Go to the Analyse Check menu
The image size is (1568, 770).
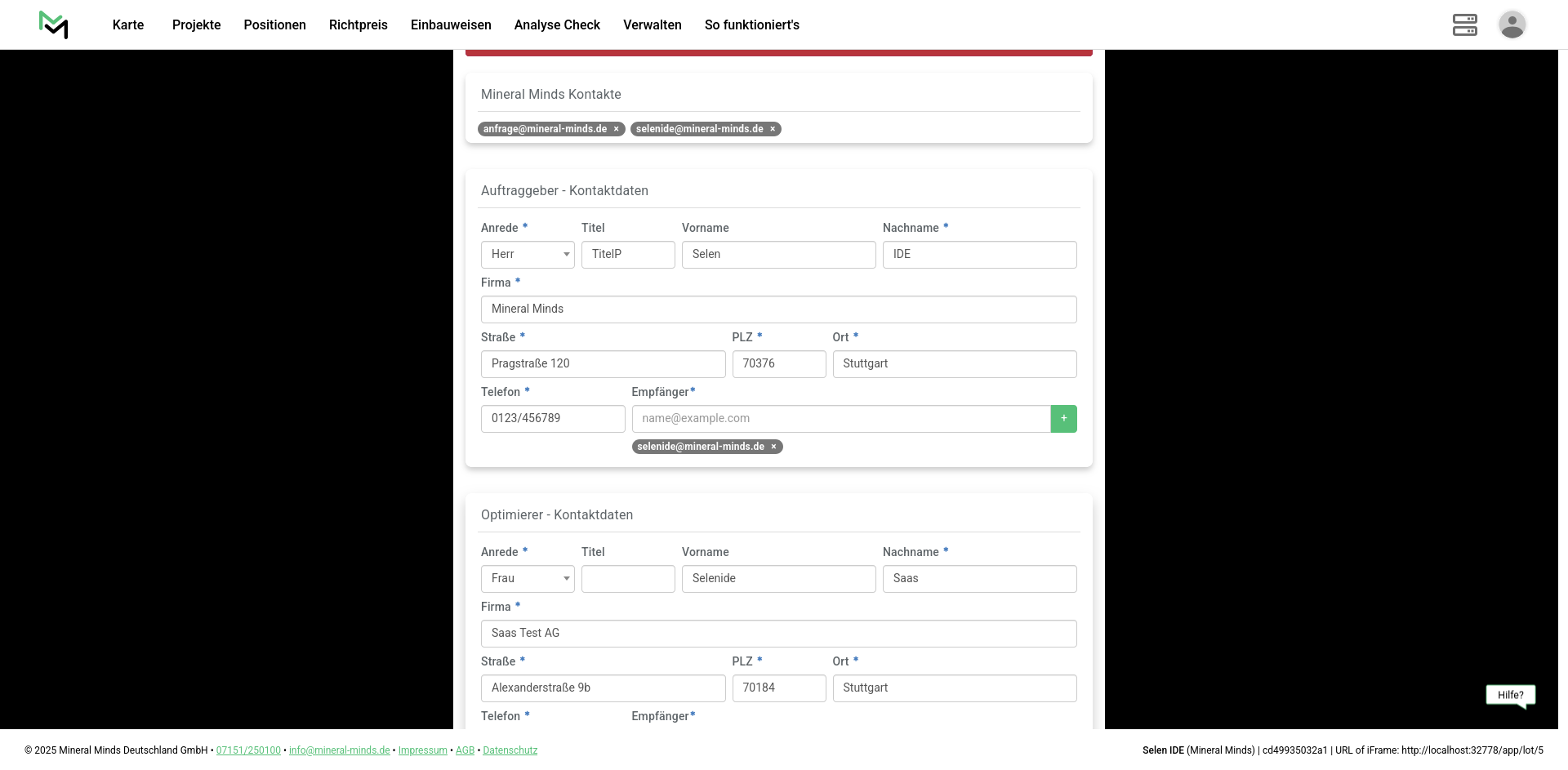click(557, 24)
